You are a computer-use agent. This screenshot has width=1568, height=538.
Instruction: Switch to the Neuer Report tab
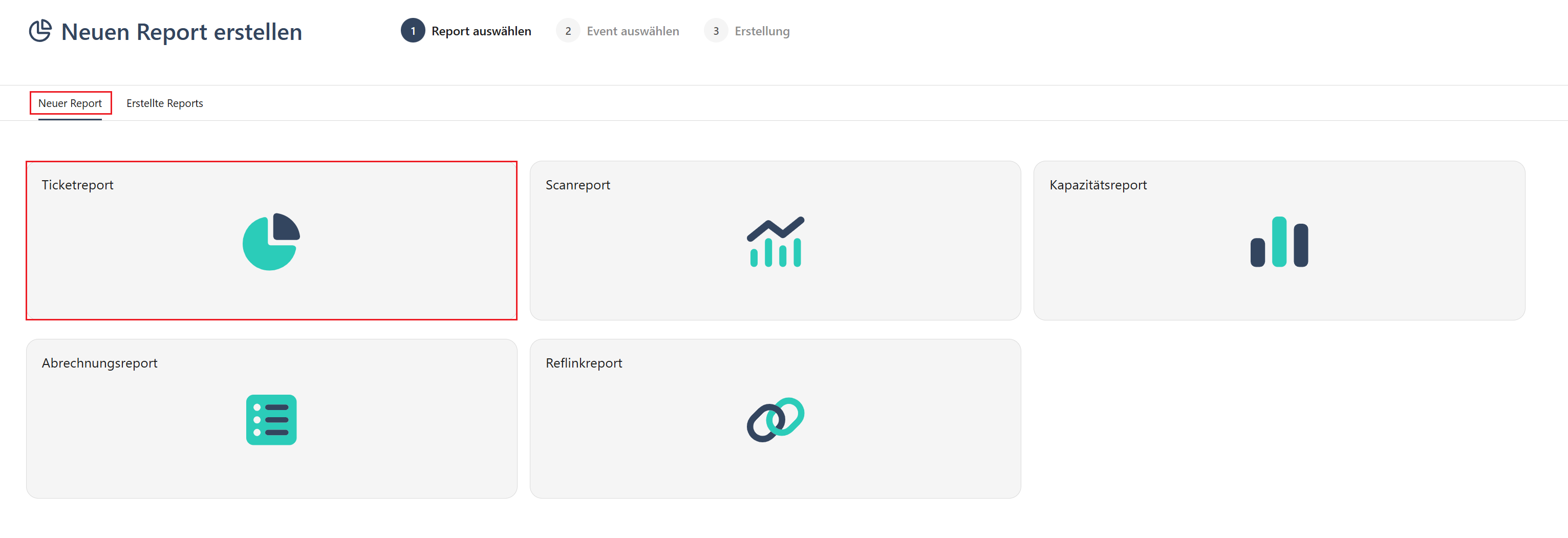pyautogui.click(x=70, y=103)
